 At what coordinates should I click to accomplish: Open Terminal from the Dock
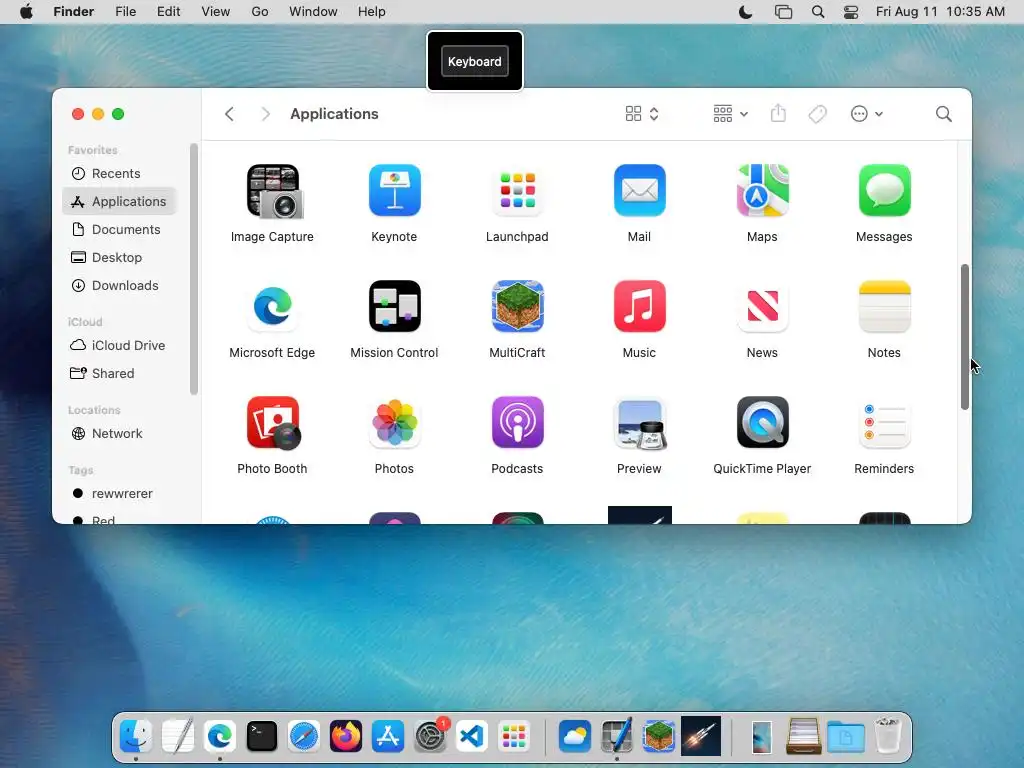(262, 737)
